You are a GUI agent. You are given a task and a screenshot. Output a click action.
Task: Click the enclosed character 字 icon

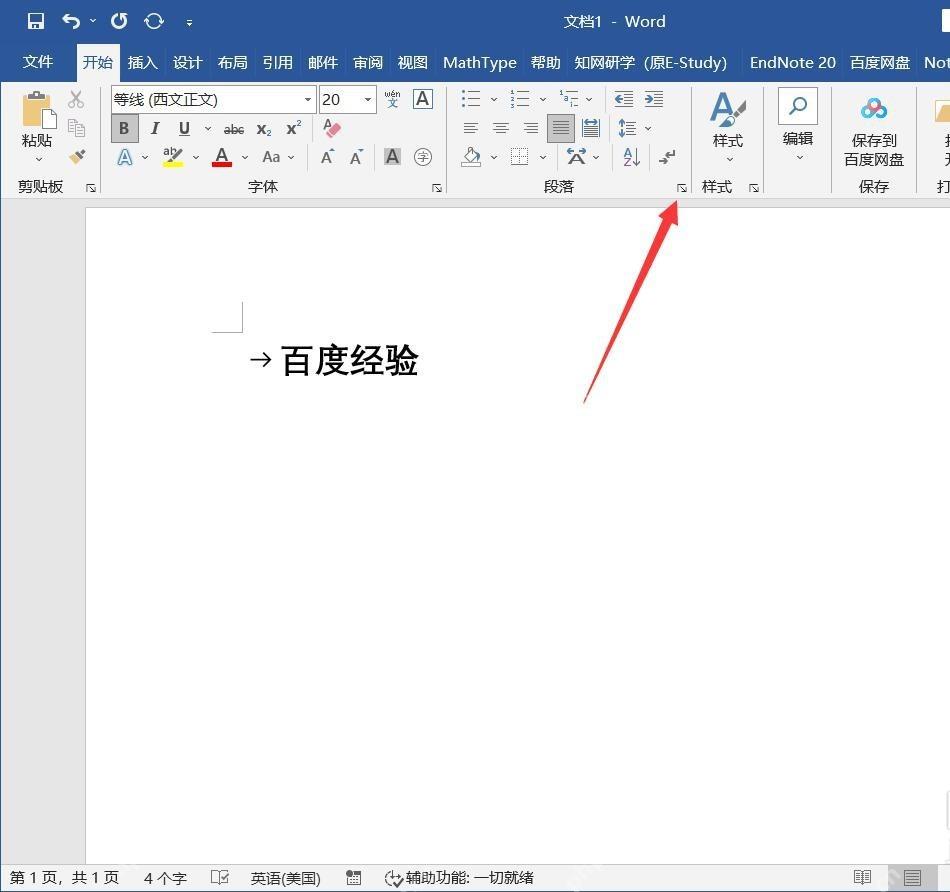(x=422, y=157)
